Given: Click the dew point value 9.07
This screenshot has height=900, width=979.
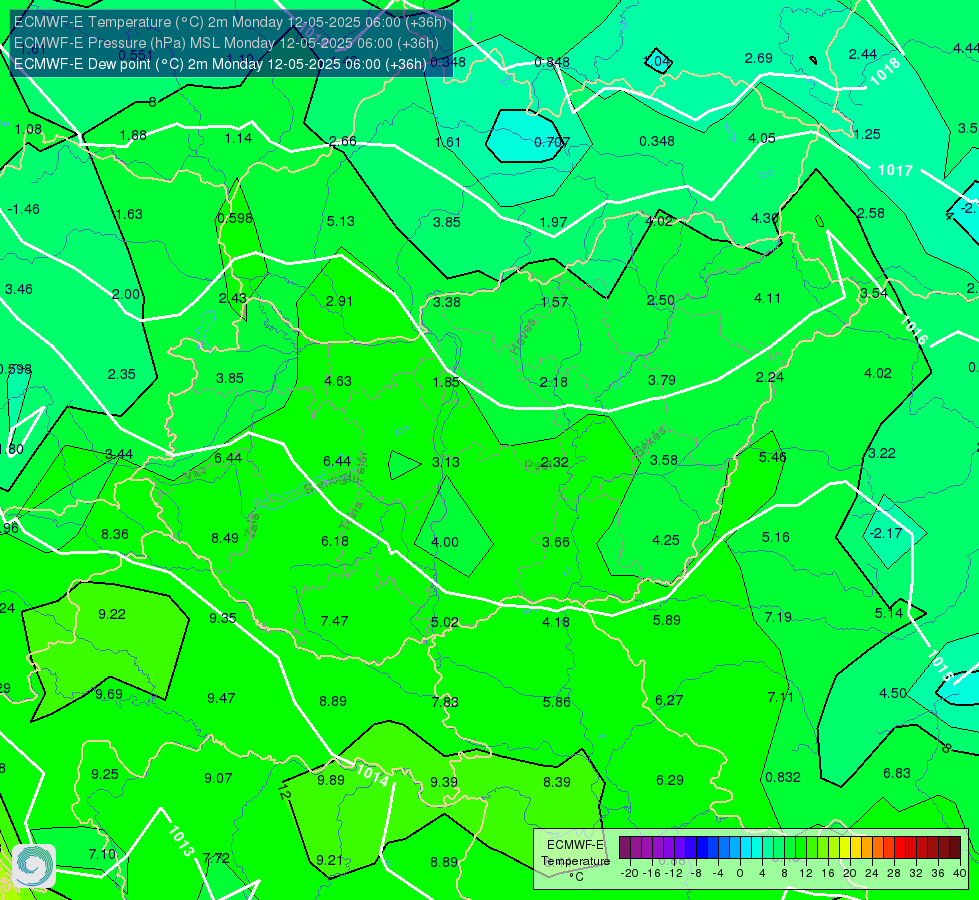Looking at the screenshot, I should [218, 779].
